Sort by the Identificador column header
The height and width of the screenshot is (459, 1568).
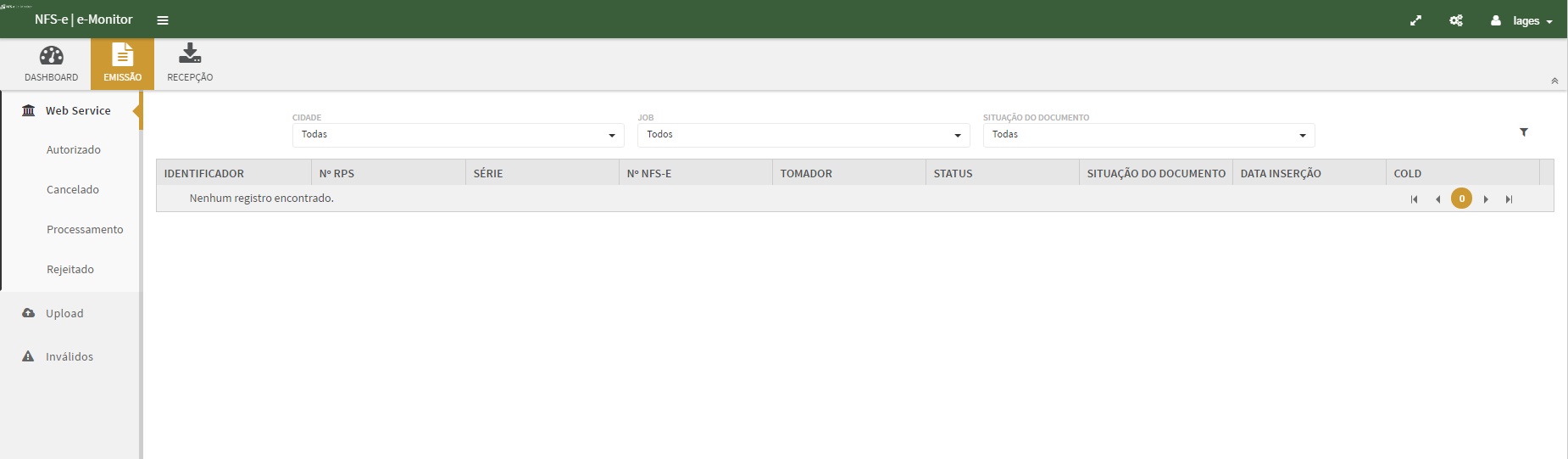click(x=234, y=173)
